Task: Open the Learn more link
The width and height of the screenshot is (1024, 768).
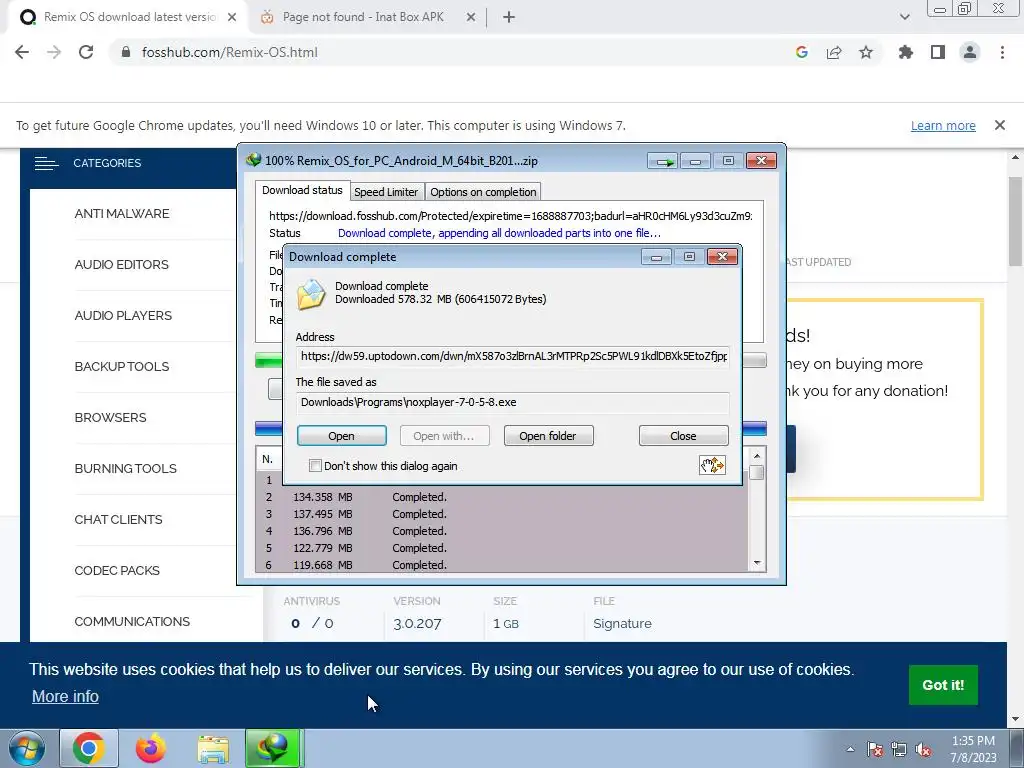Action: [x=943, y=125]
